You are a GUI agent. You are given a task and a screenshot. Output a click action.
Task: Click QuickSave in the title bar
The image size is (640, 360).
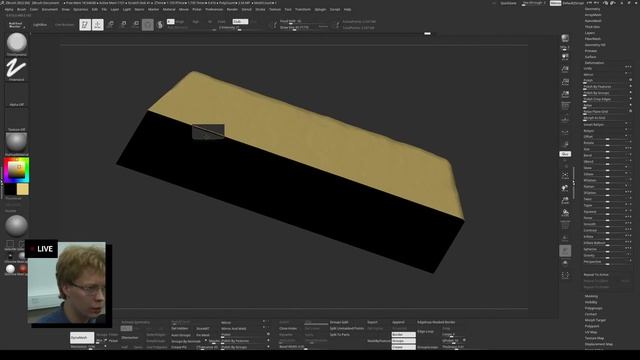pyautogui.click(x=508, y=3)
